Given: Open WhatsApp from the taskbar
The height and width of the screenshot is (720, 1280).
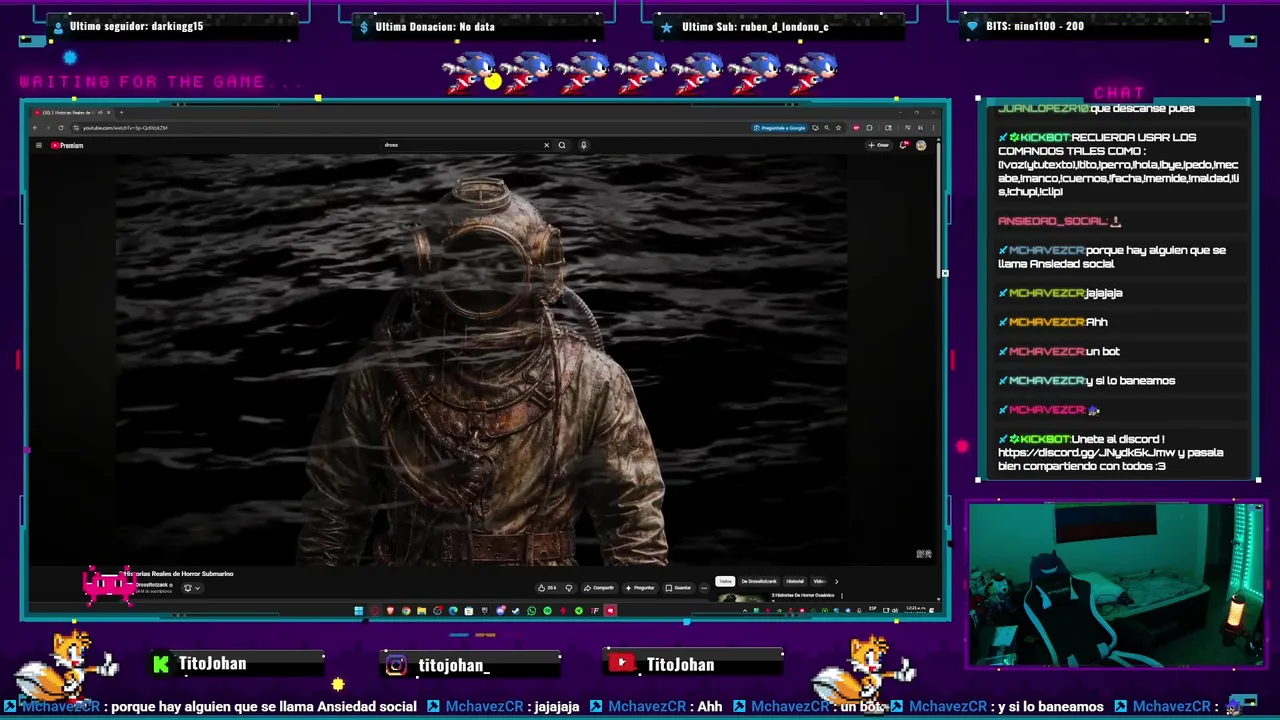Looking at the screenshot, I should coord(531,610).
